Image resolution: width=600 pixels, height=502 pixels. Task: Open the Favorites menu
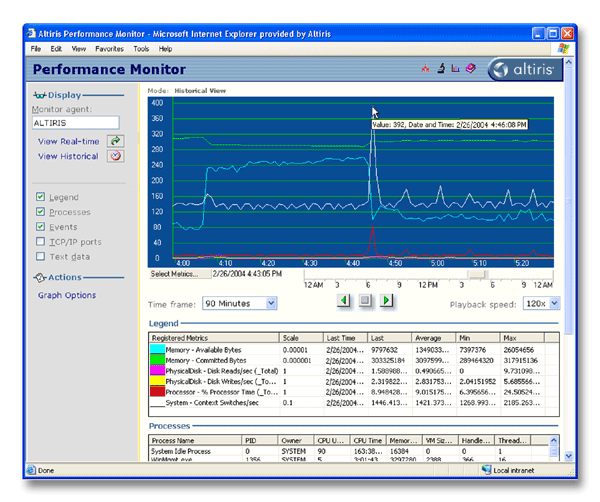pos(109,49)
